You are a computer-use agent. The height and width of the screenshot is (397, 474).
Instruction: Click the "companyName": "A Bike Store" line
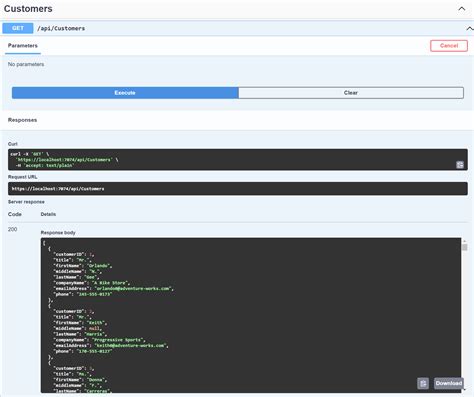click(x=92, y=283)
